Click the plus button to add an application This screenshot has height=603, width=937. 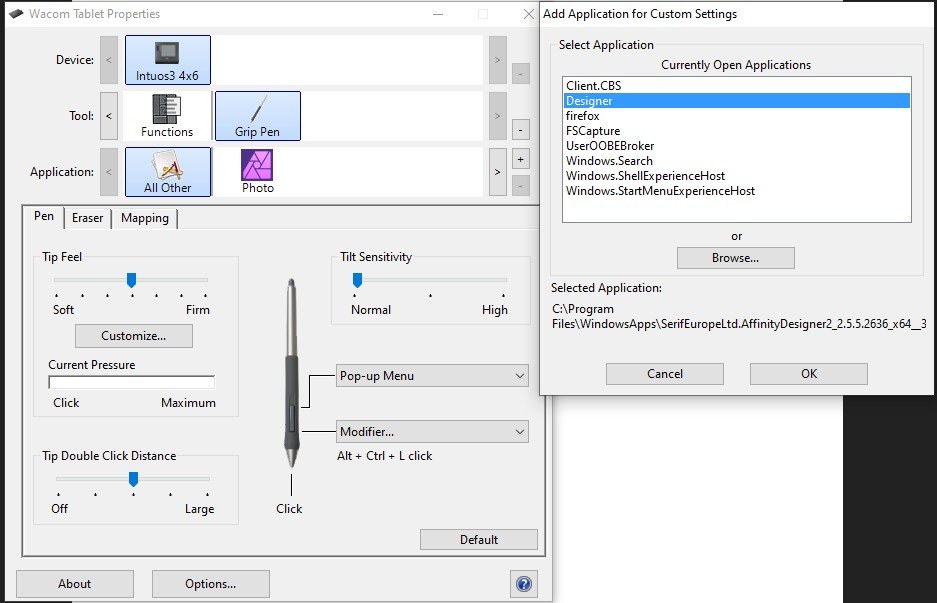[x=520, y=160]
